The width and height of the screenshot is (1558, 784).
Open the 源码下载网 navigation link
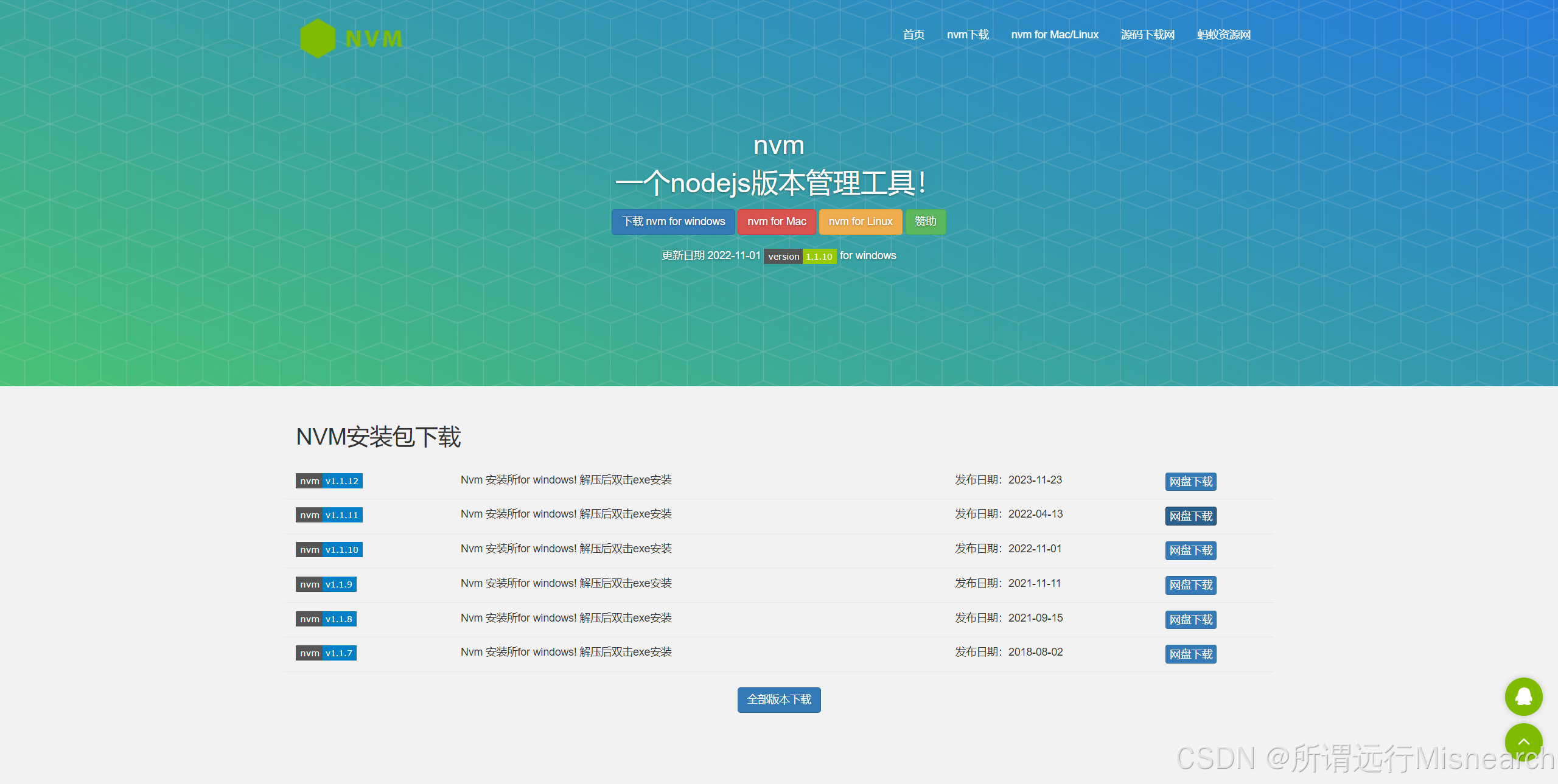point(1147,35)
